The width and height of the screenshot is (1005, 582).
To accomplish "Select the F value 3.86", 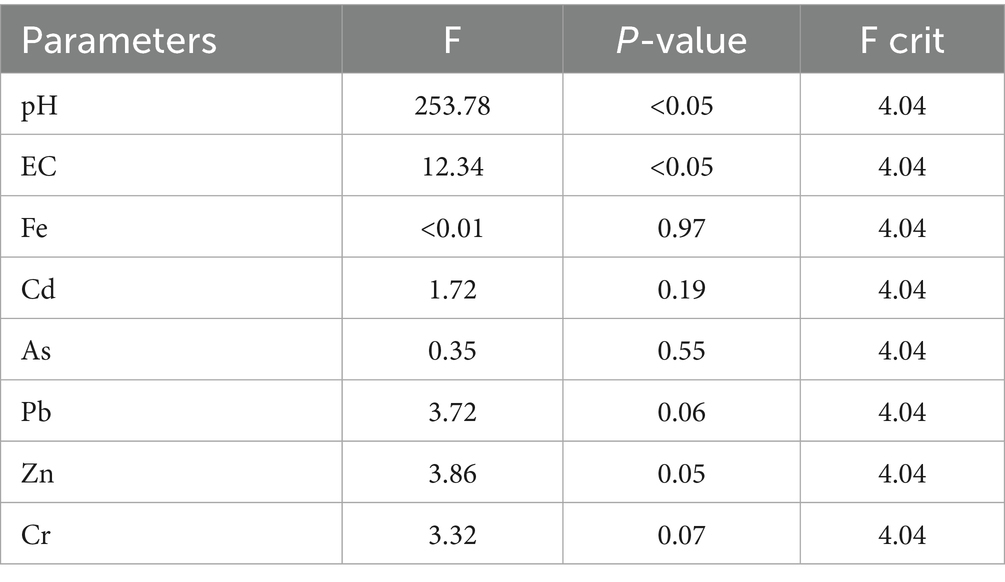I will [452, 474].
